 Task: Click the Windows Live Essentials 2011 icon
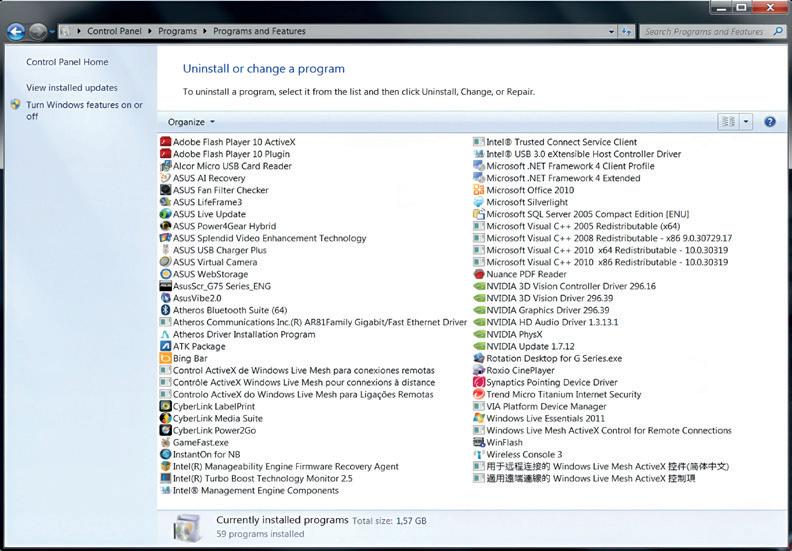point(478,418)
